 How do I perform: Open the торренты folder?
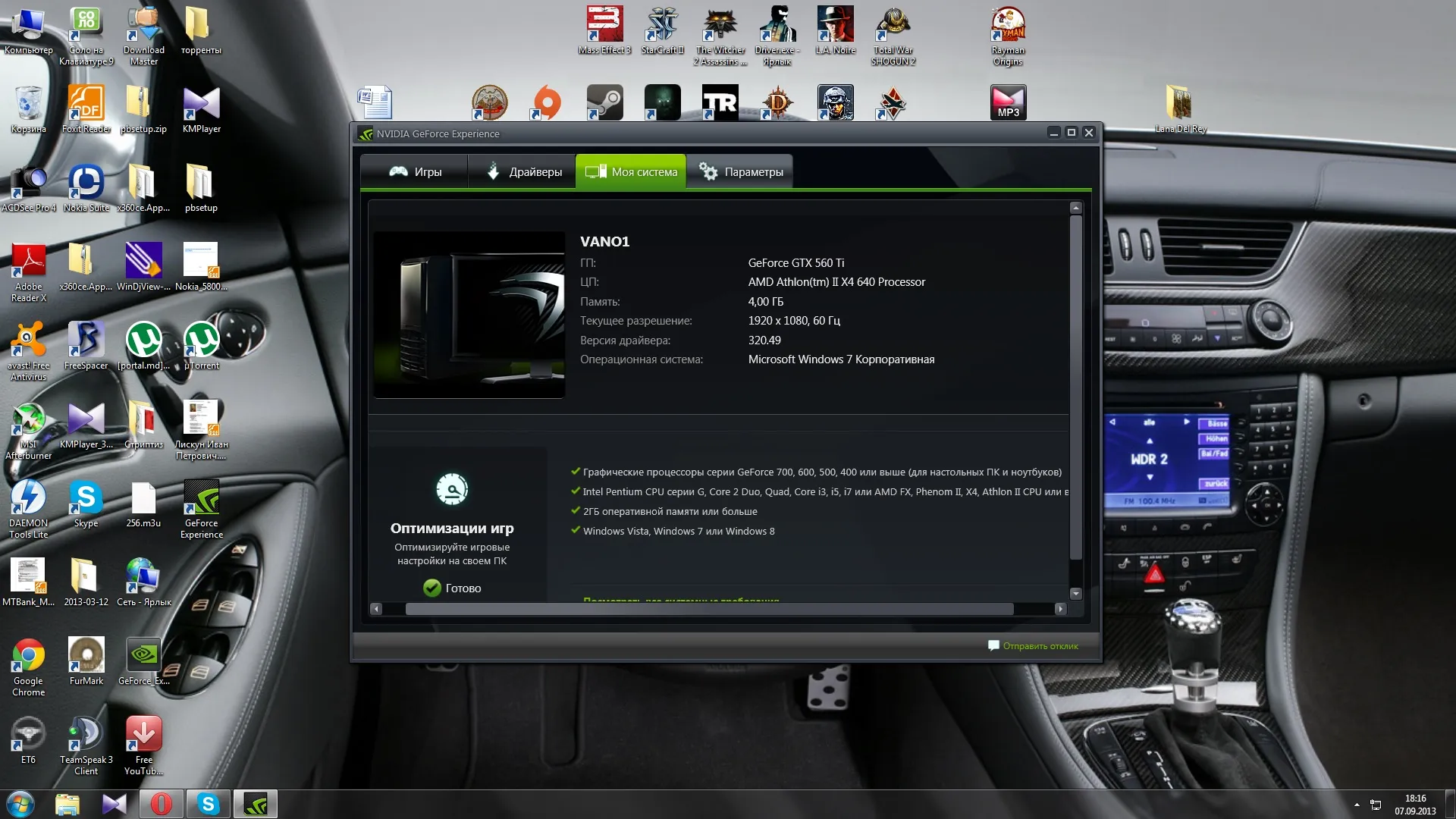click(201, 31)
